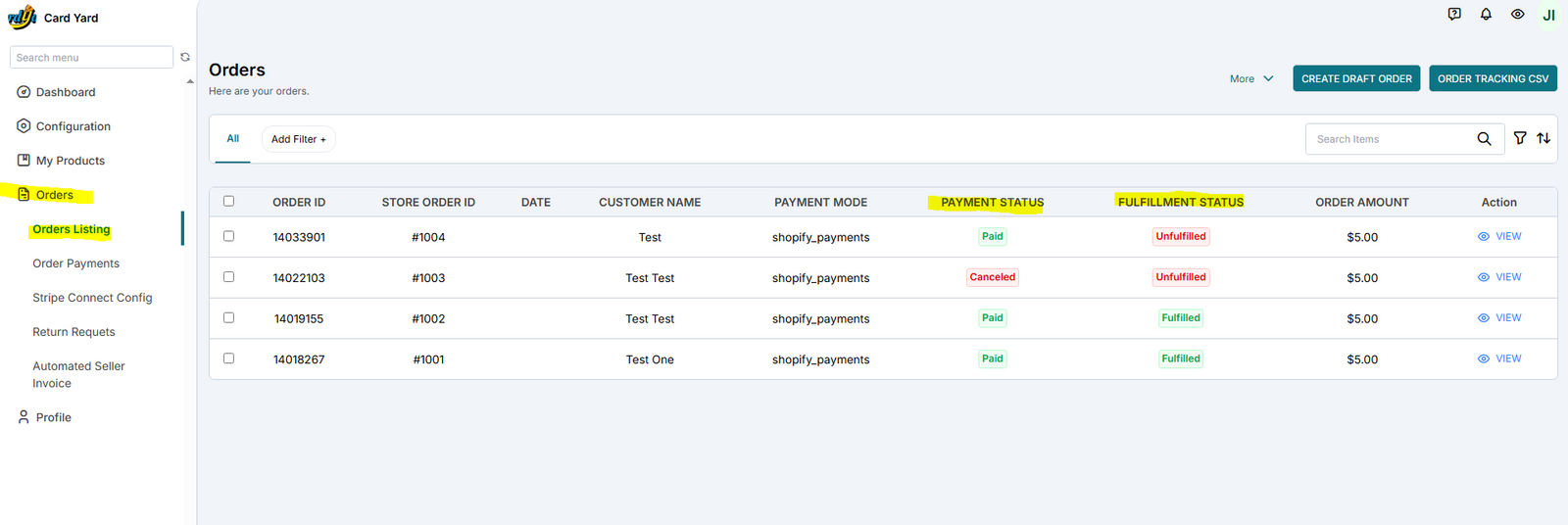This screenshot has height=525, width=1568.
Task: Switch to the All tab
Action: (233, 139)
